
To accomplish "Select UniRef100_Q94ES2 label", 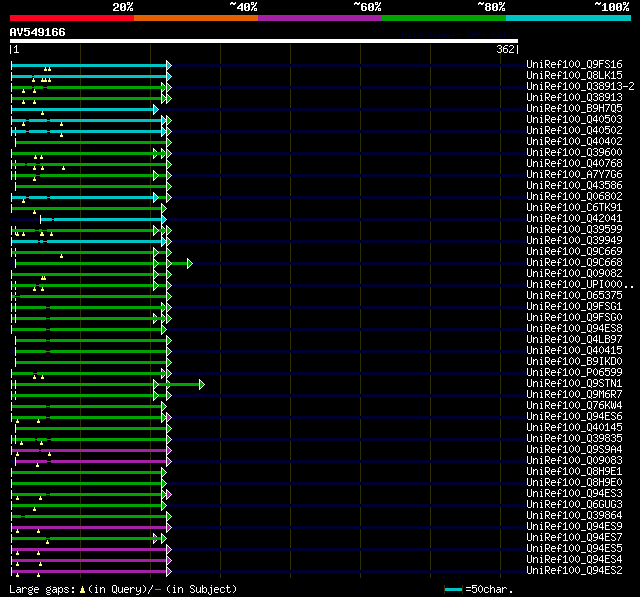I will tap(574, 571).
